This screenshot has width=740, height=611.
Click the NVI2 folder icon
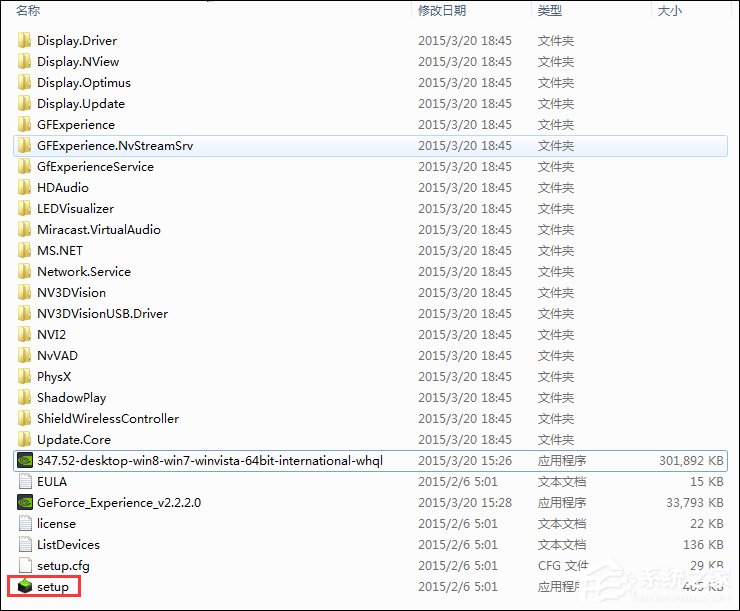[x=25, y=335]
